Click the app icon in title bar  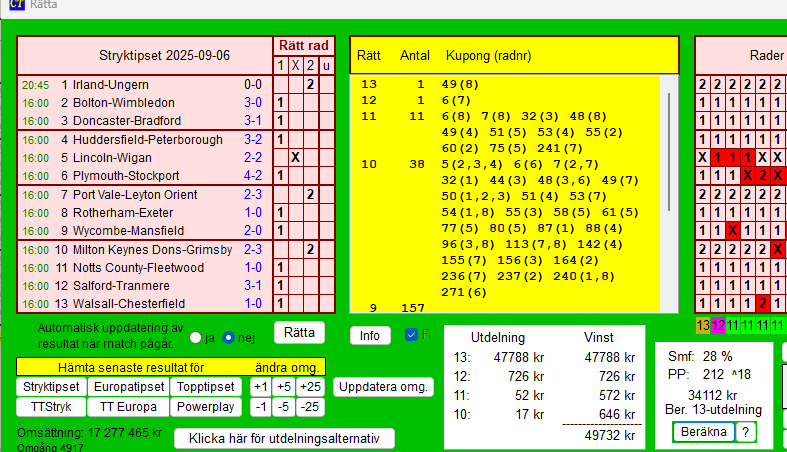coord(17,5)
